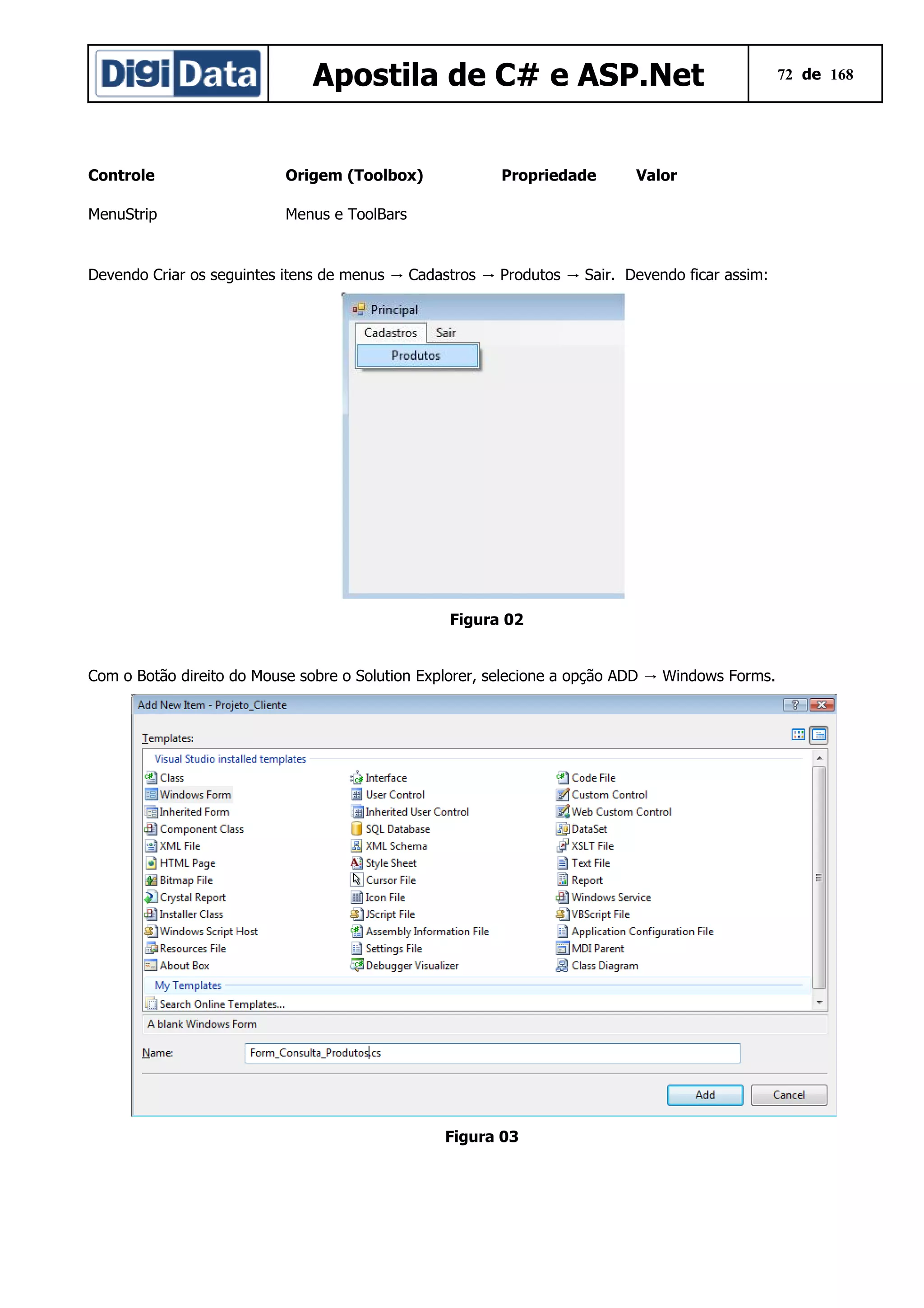Select the Report template icon
Screen dimensions: 924x1308
click(x=563, y=880)
